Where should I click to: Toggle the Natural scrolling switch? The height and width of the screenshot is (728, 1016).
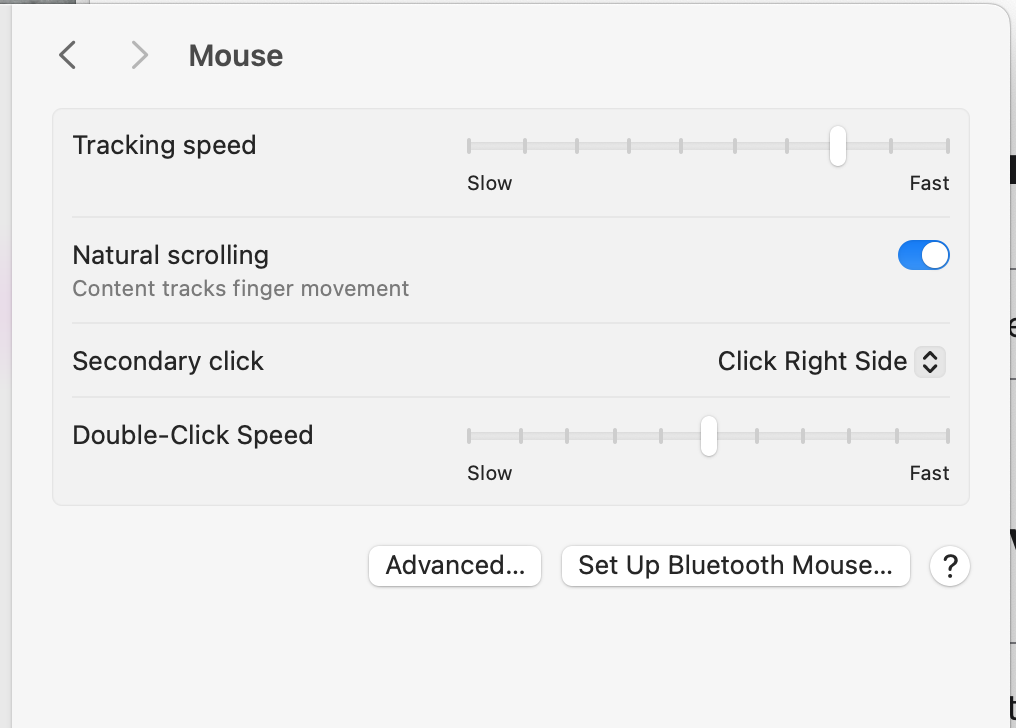pos(923,256)
